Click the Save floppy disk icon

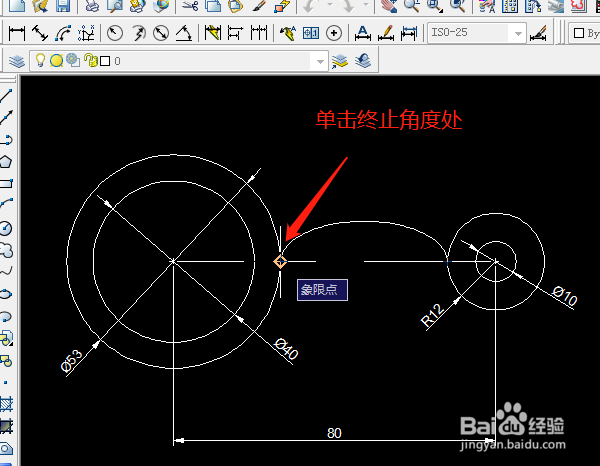point(63,6)
